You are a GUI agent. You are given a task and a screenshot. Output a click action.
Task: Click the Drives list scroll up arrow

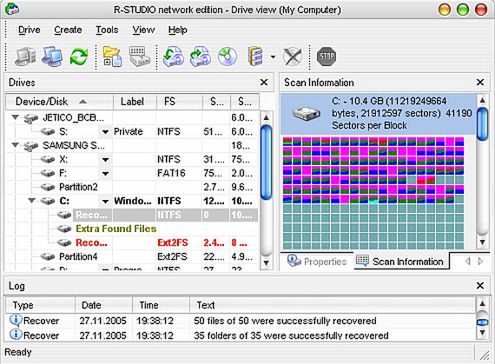(266, 117)
